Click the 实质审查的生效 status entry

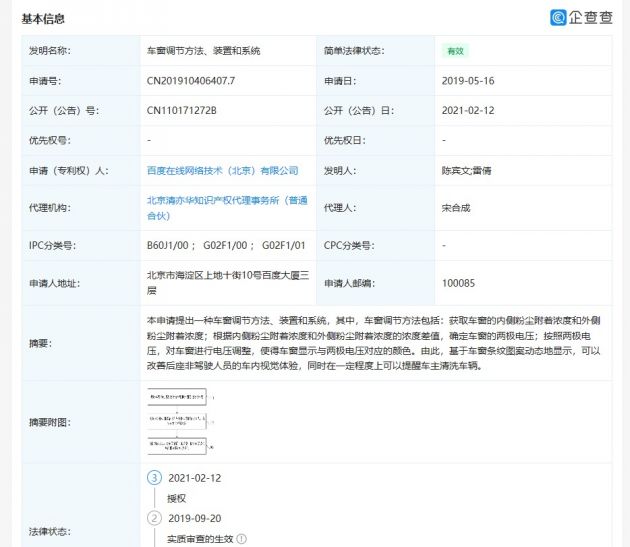pos(200,539)
